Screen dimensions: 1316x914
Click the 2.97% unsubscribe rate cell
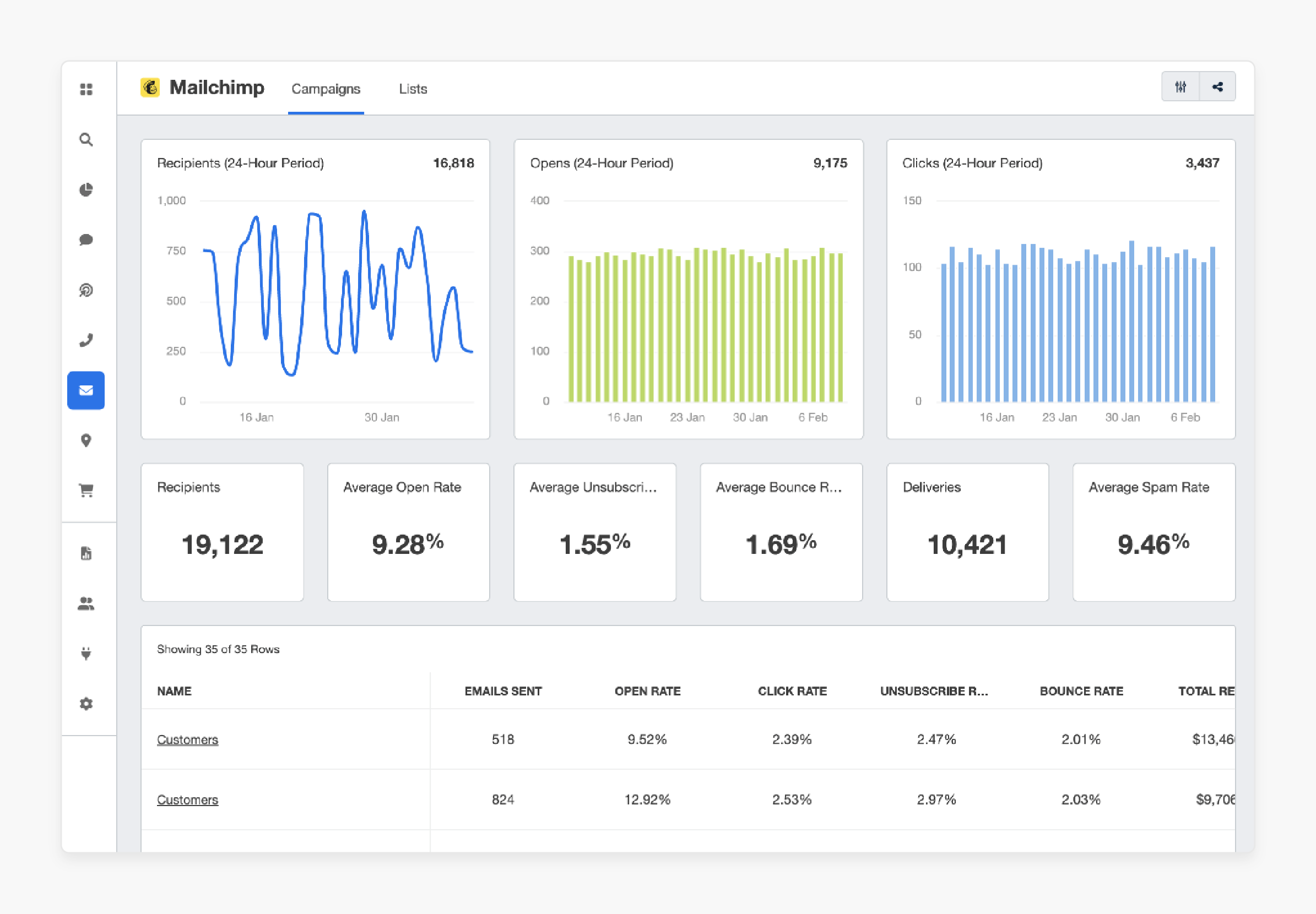tap(936, 799)
